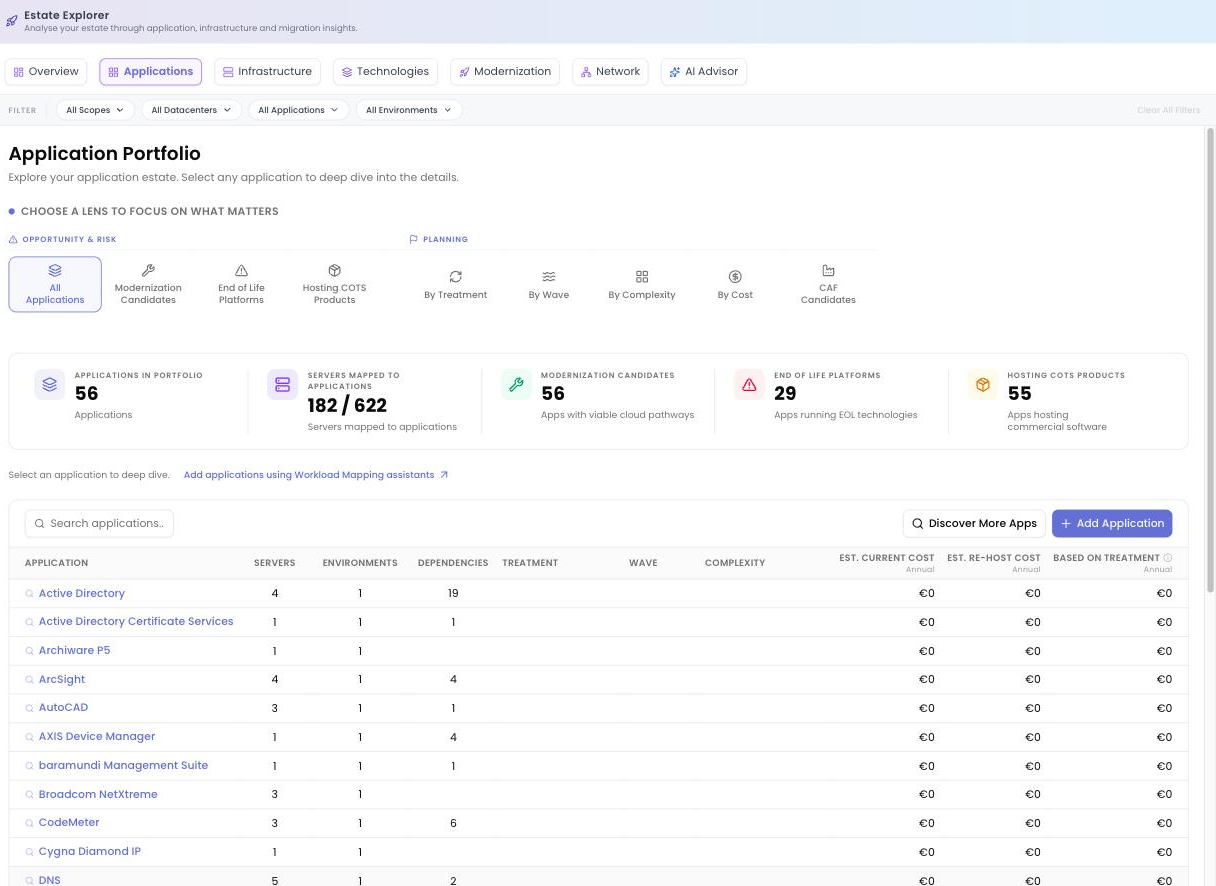Click the Treatment column header
The width and height of the screenshot is (1216, 886).
click(530, 563)
